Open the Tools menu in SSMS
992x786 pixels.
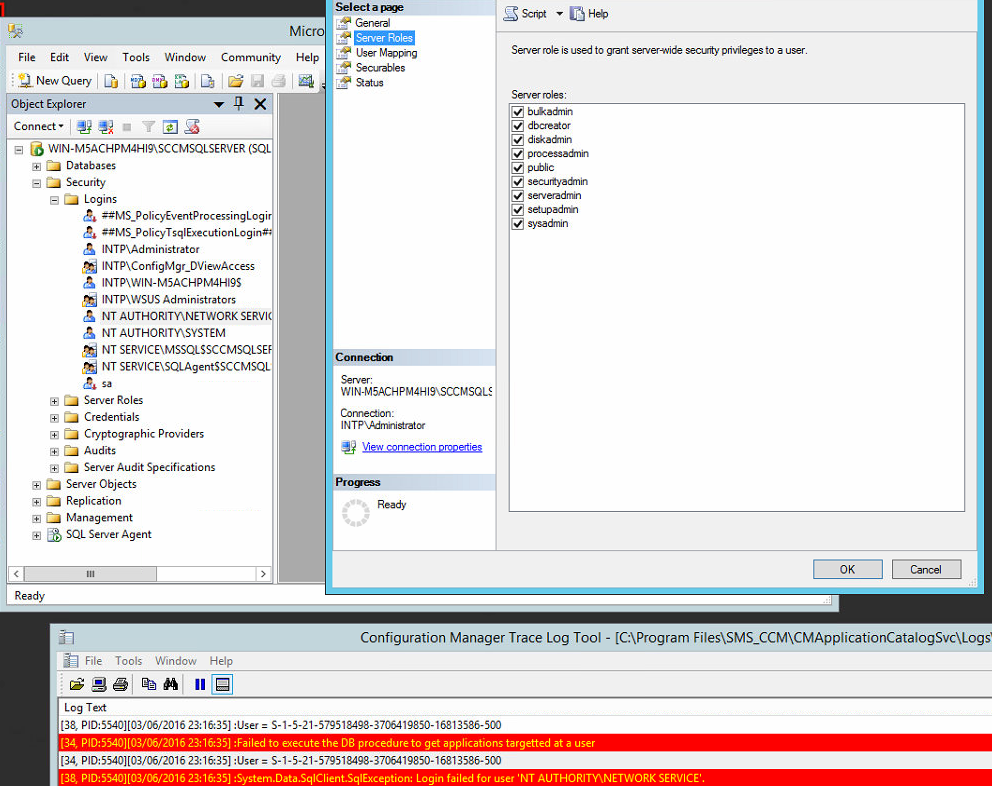(x=136, y=57)
